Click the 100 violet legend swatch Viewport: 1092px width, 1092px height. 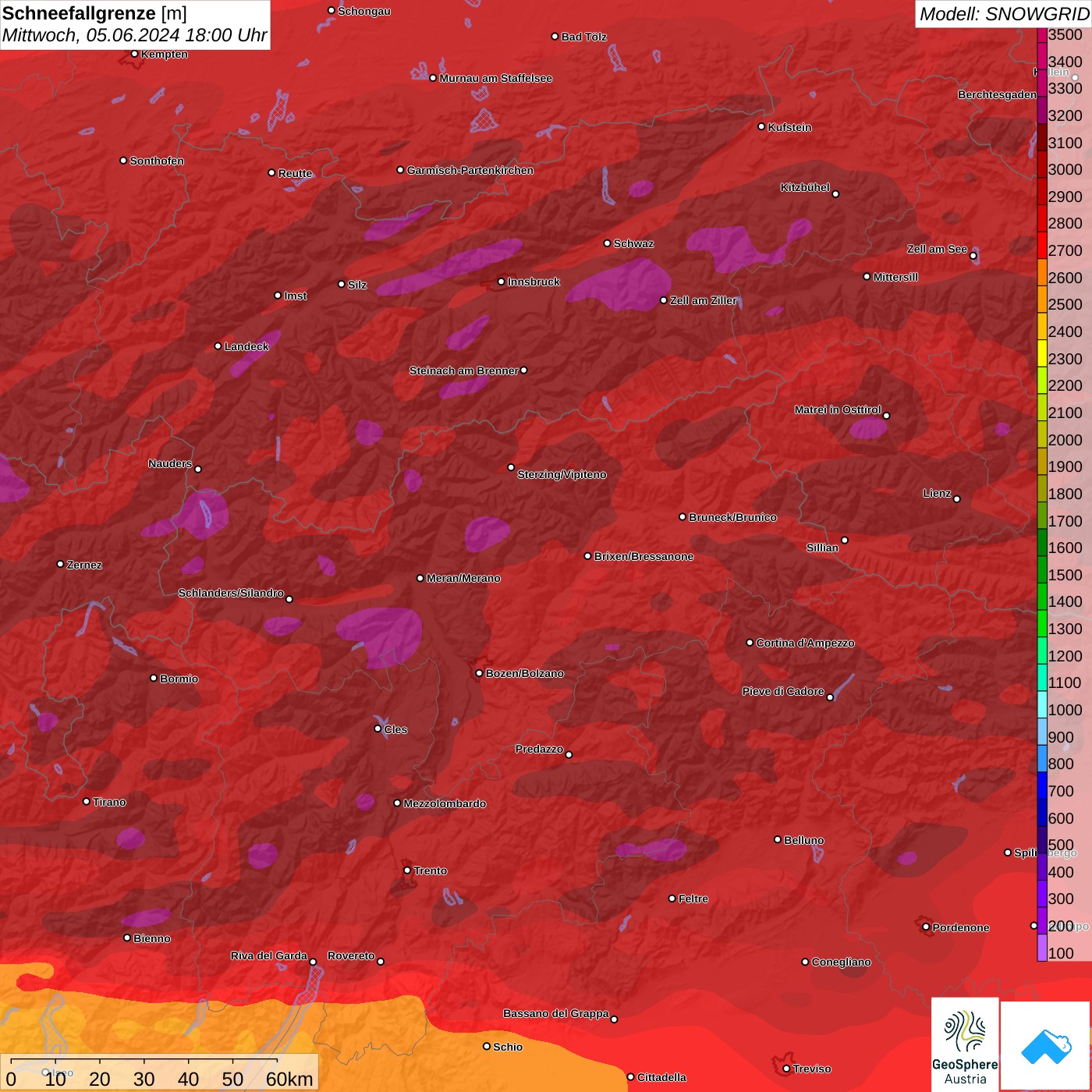pos(1041,948)
